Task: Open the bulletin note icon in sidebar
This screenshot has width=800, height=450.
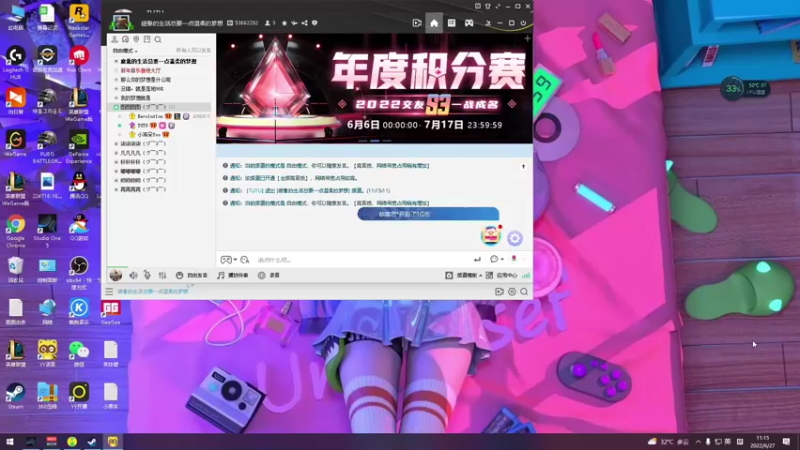Action: coord(147,39)
